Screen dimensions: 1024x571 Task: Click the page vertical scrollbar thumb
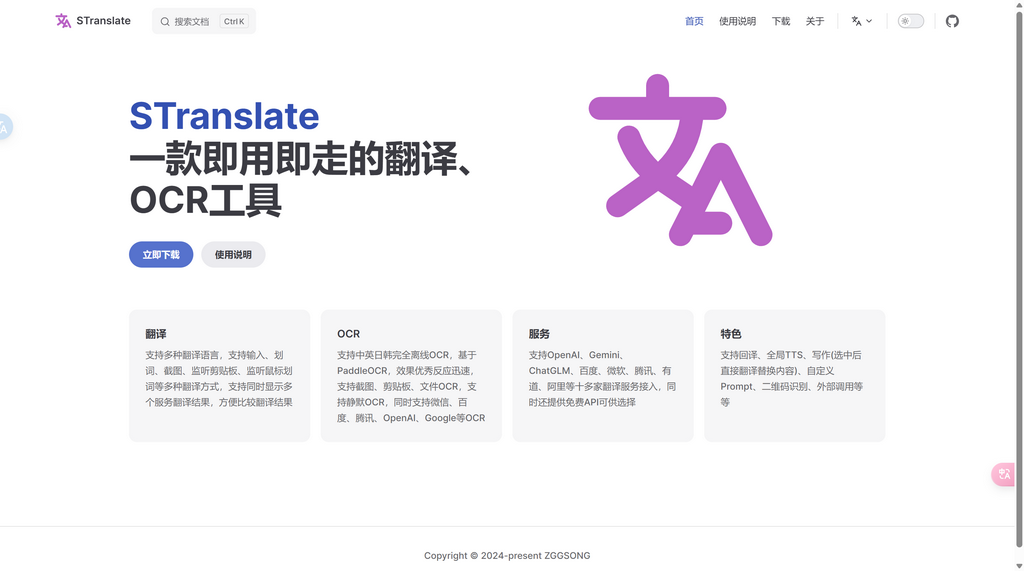point(1019,280)
